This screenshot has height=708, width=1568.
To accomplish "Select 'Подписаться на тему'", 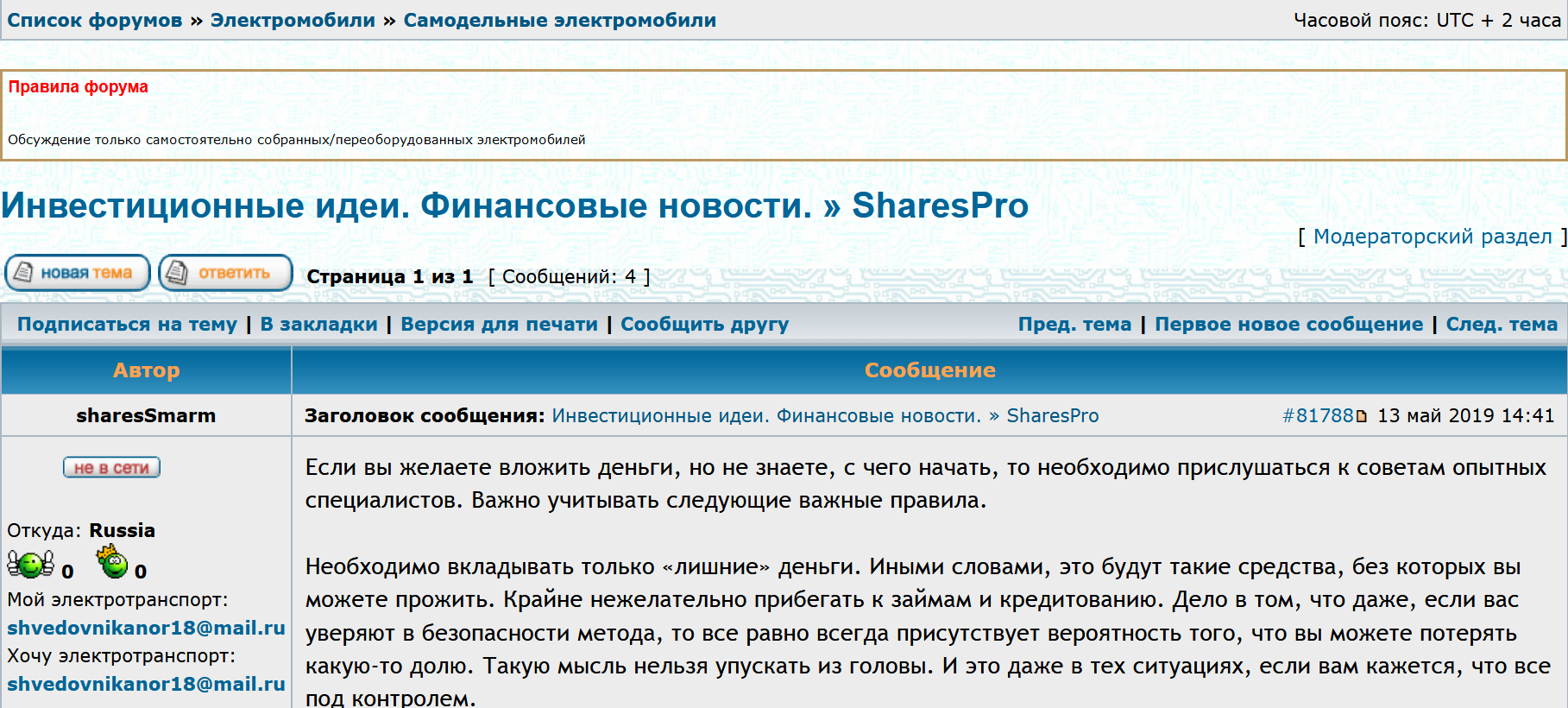I will tap(127, 325).
